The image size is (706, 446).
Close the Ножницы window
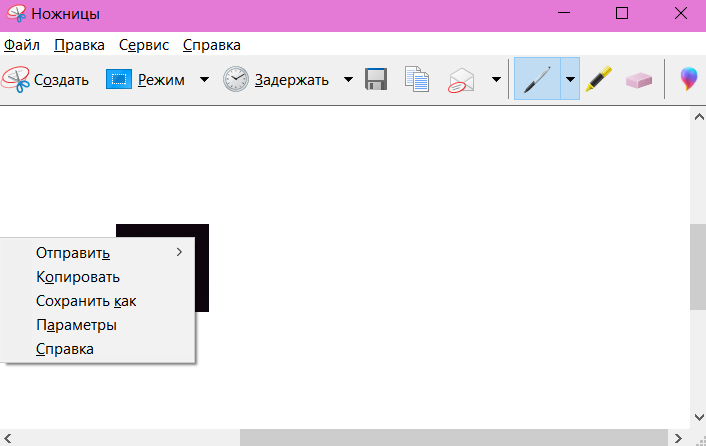(680, 14)
